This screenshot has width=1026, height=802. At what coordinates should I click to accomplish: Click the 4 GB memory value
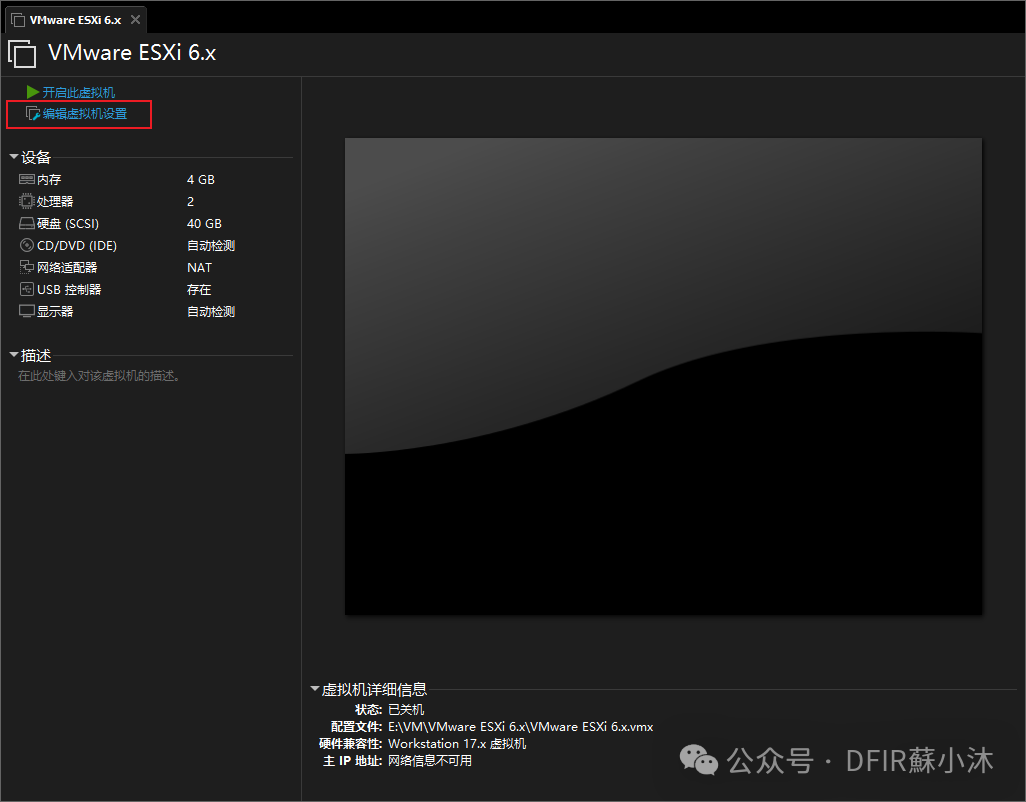[x=201, y=179]
